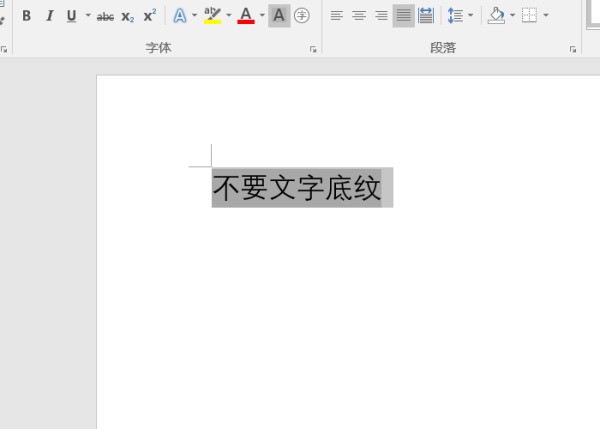Screen dimensions: 600x429
Task: Apply red font color
Action: pos(246,16)
